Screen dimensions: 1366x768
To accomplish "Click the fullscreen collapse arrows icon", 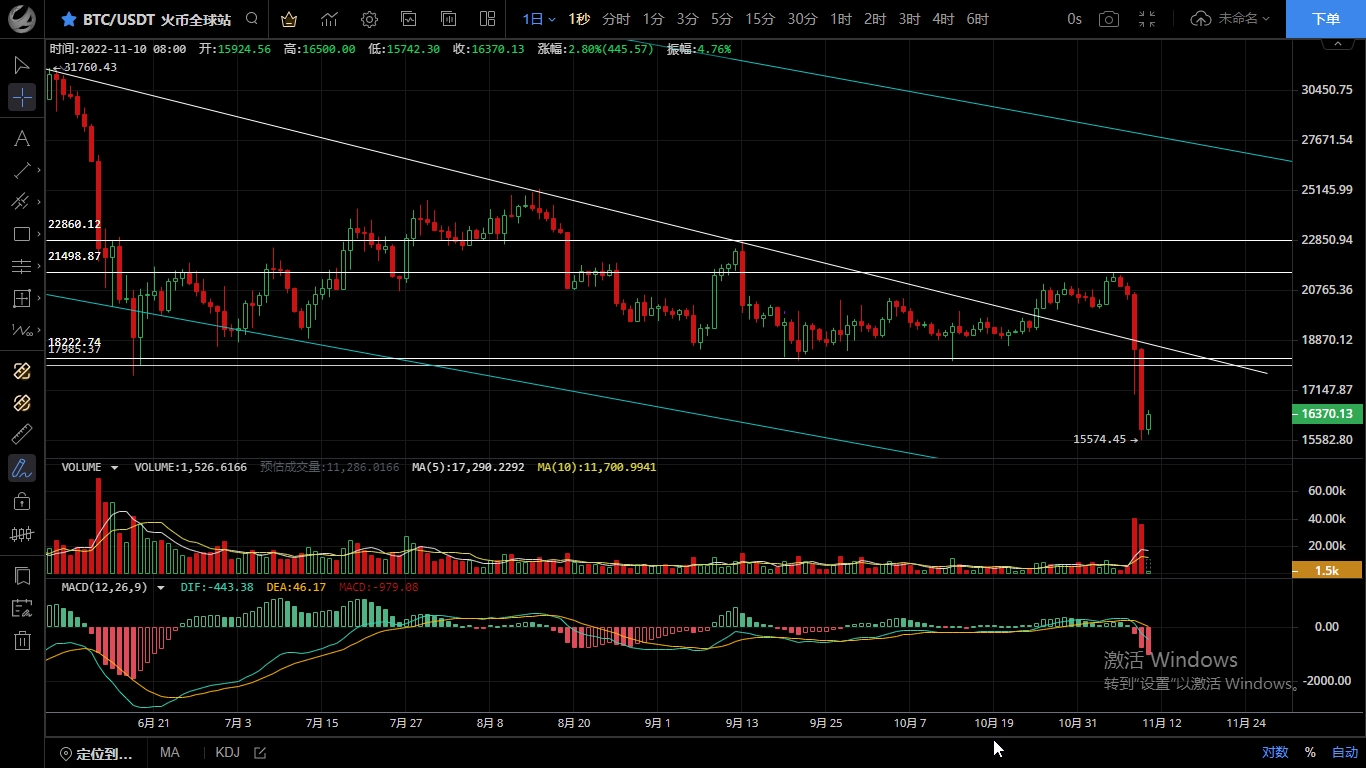I will click(x=1147, y=19).
